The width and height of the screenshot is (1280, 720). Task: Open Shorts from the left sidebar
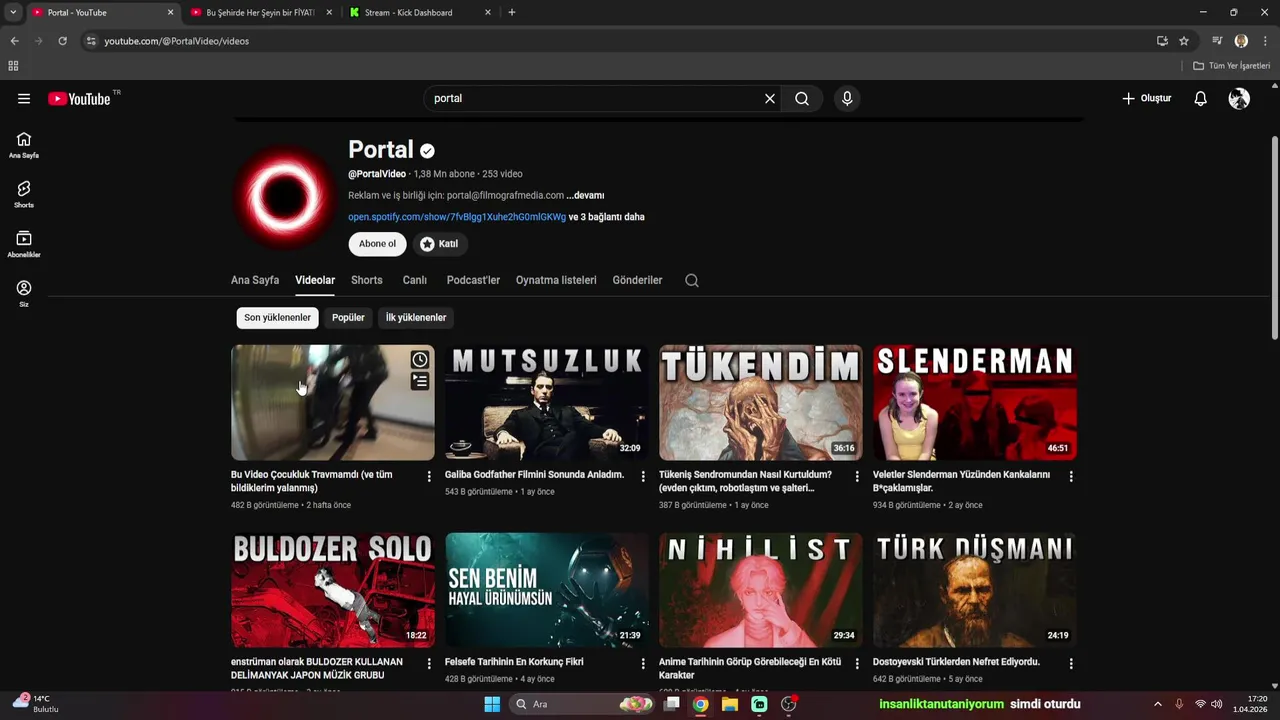24,194
